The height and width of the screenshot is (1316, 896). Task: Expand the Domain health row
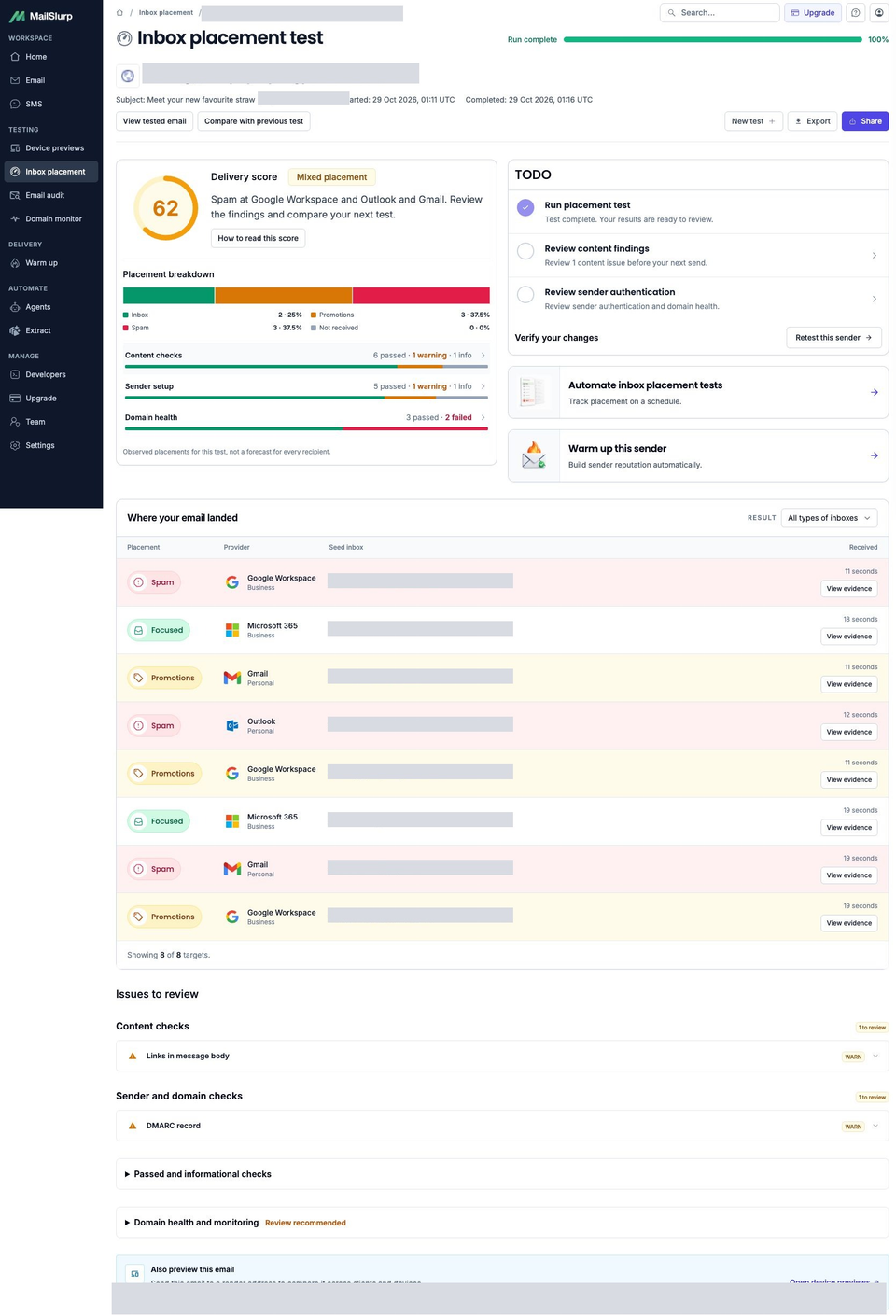point(306,419)
